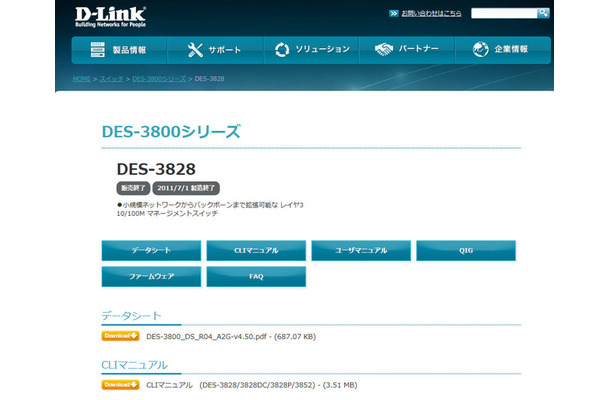Follow the お問い合わせはこちら link
610x400 pixels.
[431, 14]
